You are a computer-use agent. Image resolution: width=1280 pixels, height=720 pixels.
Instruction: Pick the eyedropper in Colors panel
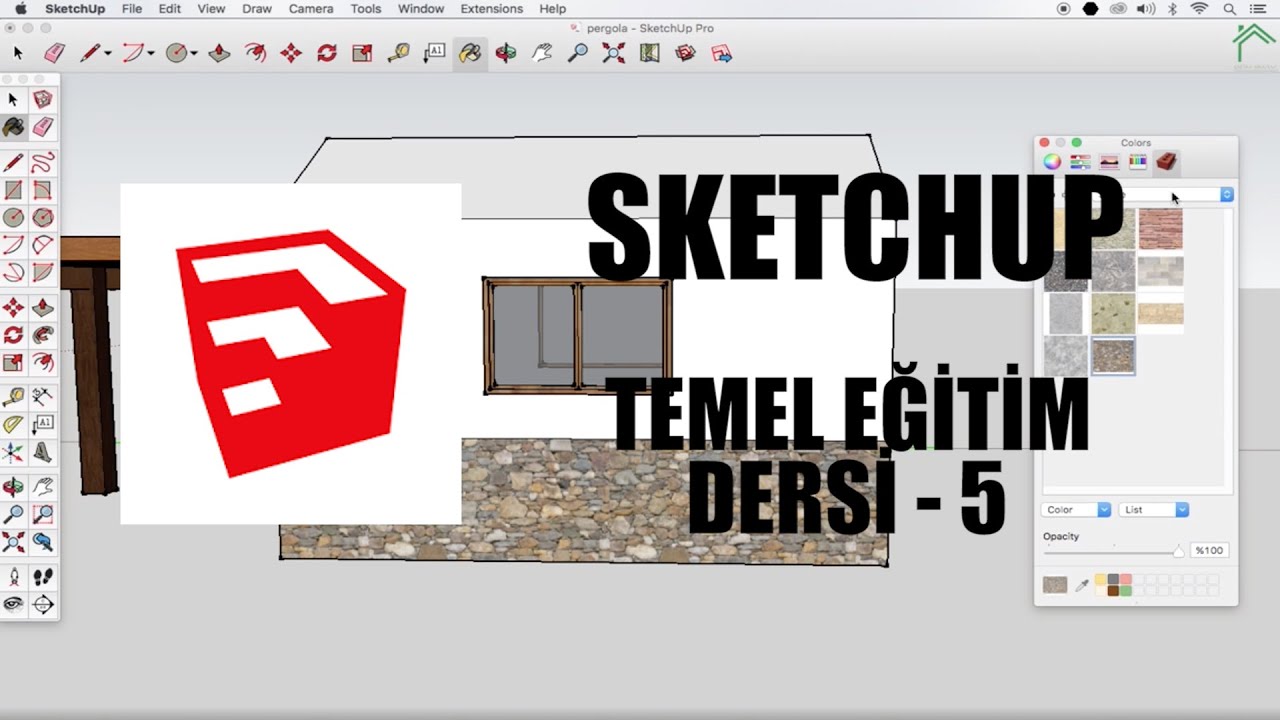click(1082, 585)
